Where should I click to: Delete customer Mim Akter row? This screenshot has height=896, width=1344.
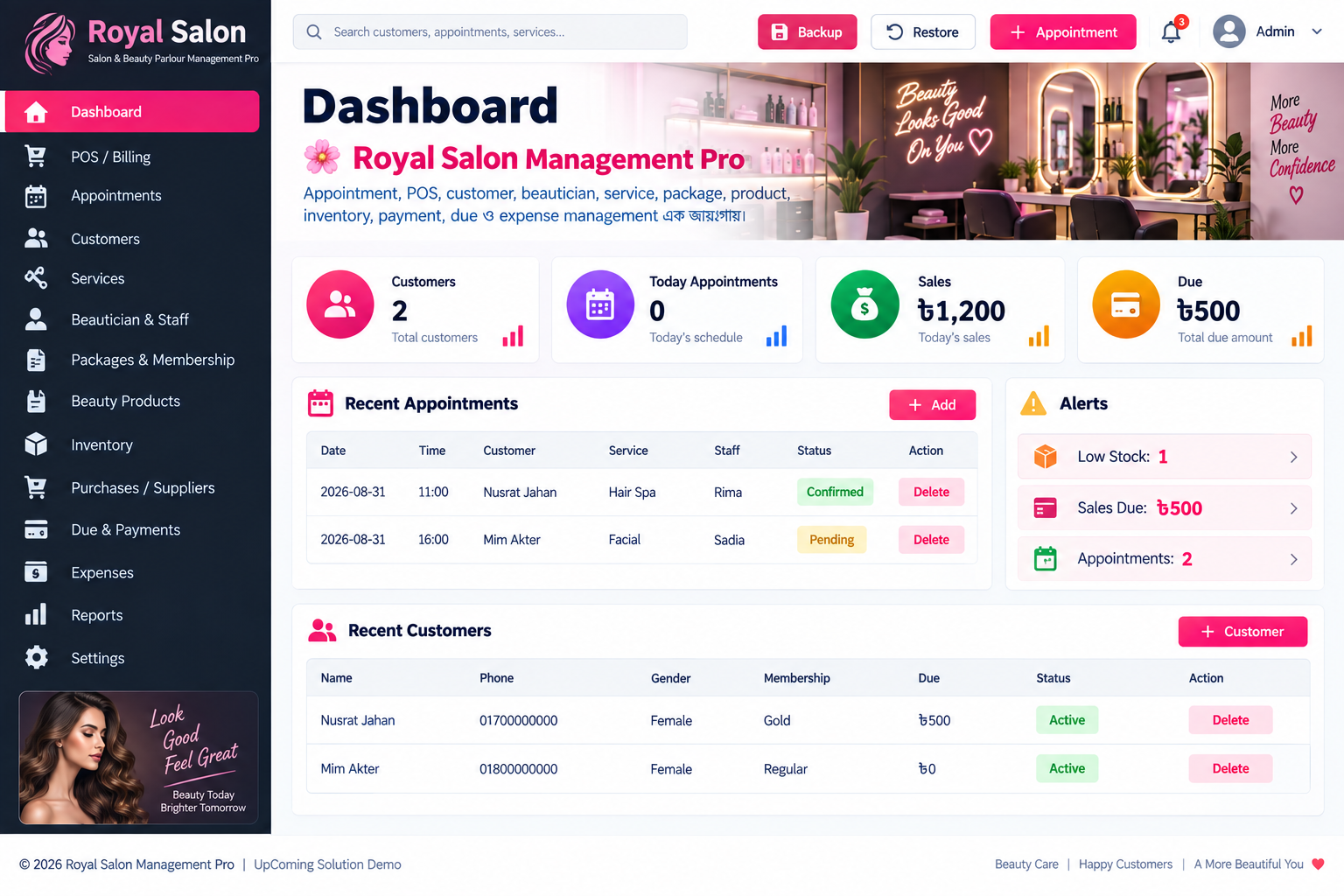1231,769
